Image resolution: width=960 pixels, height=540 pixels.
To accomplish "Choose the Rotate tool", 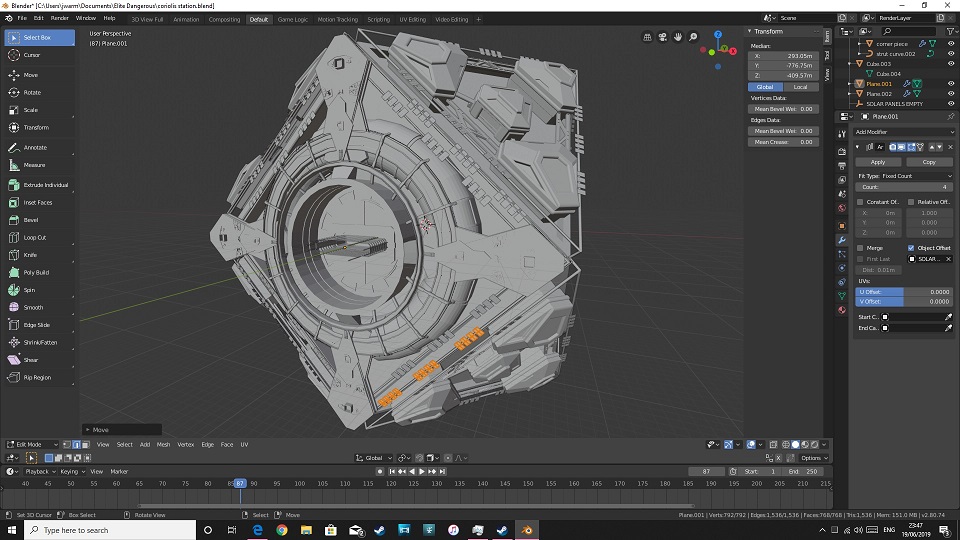I will (x=40, y=92).
